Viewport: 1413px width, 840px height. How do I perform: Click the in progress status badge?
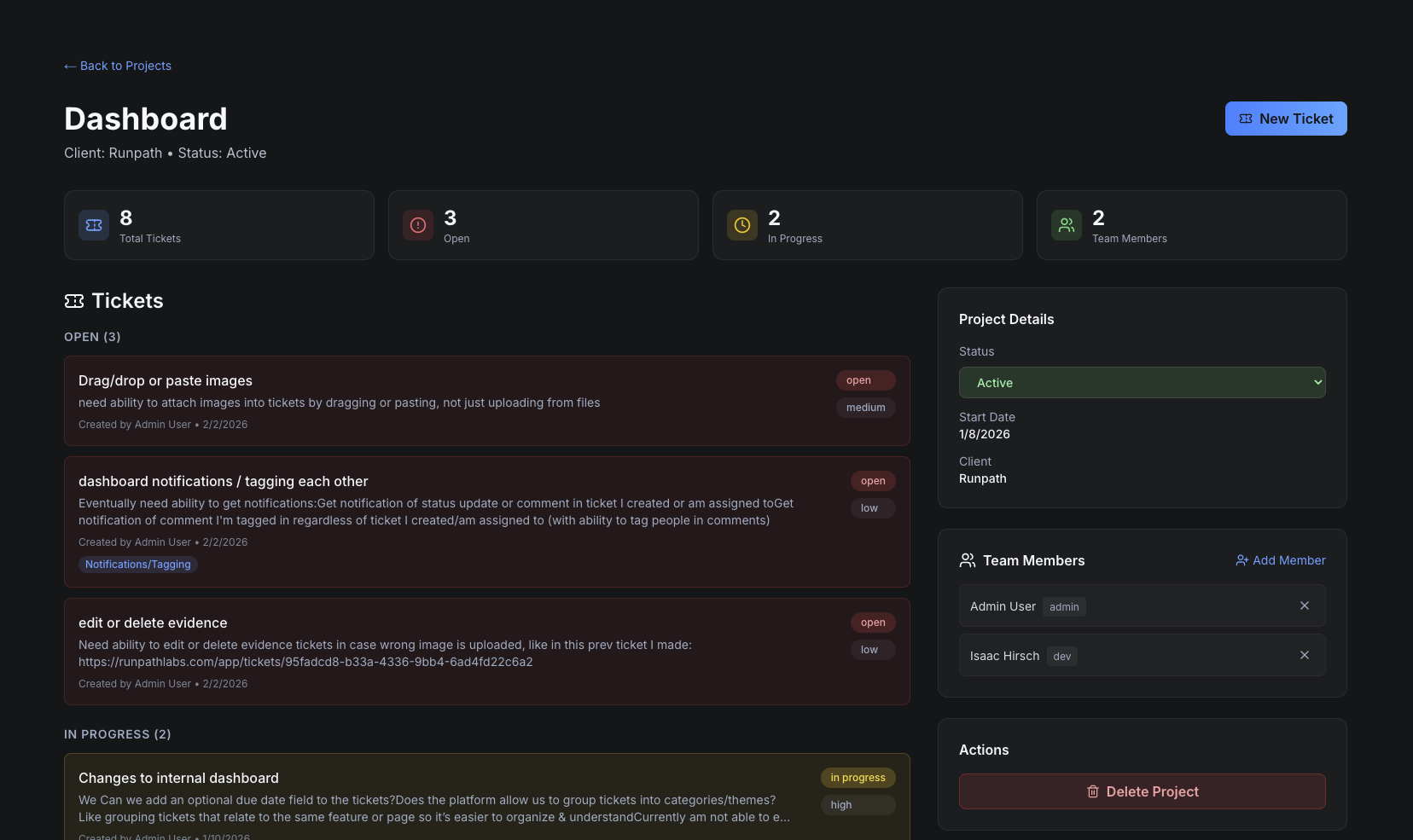(858, 778)
